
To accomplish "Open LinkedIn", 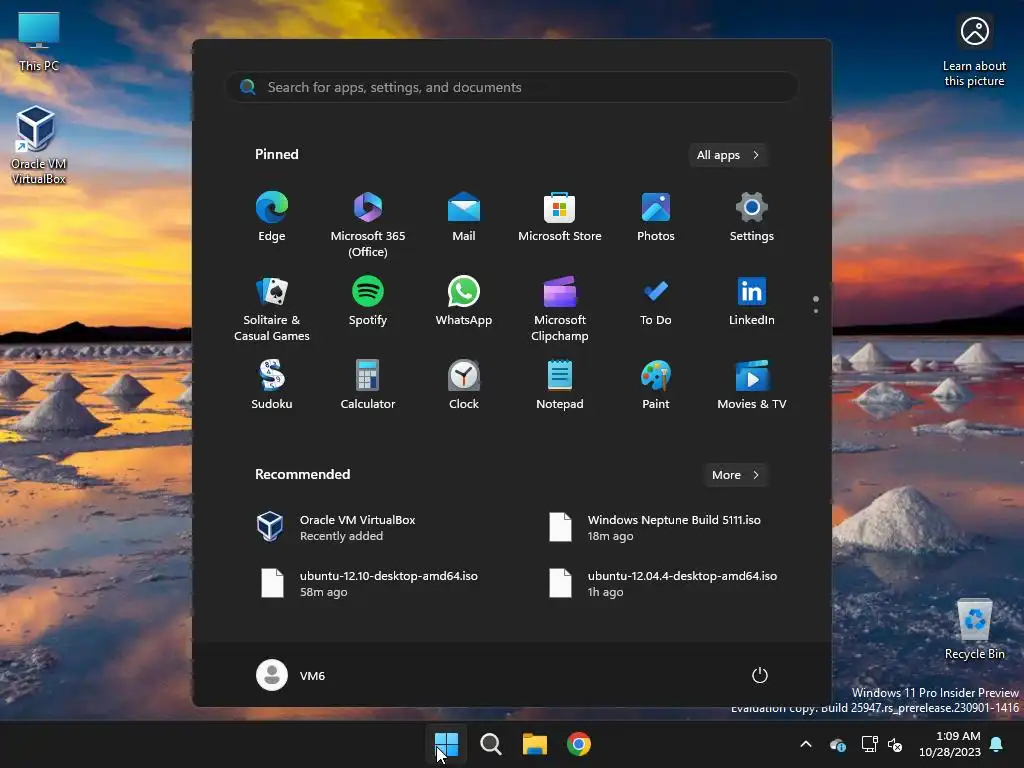I will pyautogui.click(x=752, y=302).
